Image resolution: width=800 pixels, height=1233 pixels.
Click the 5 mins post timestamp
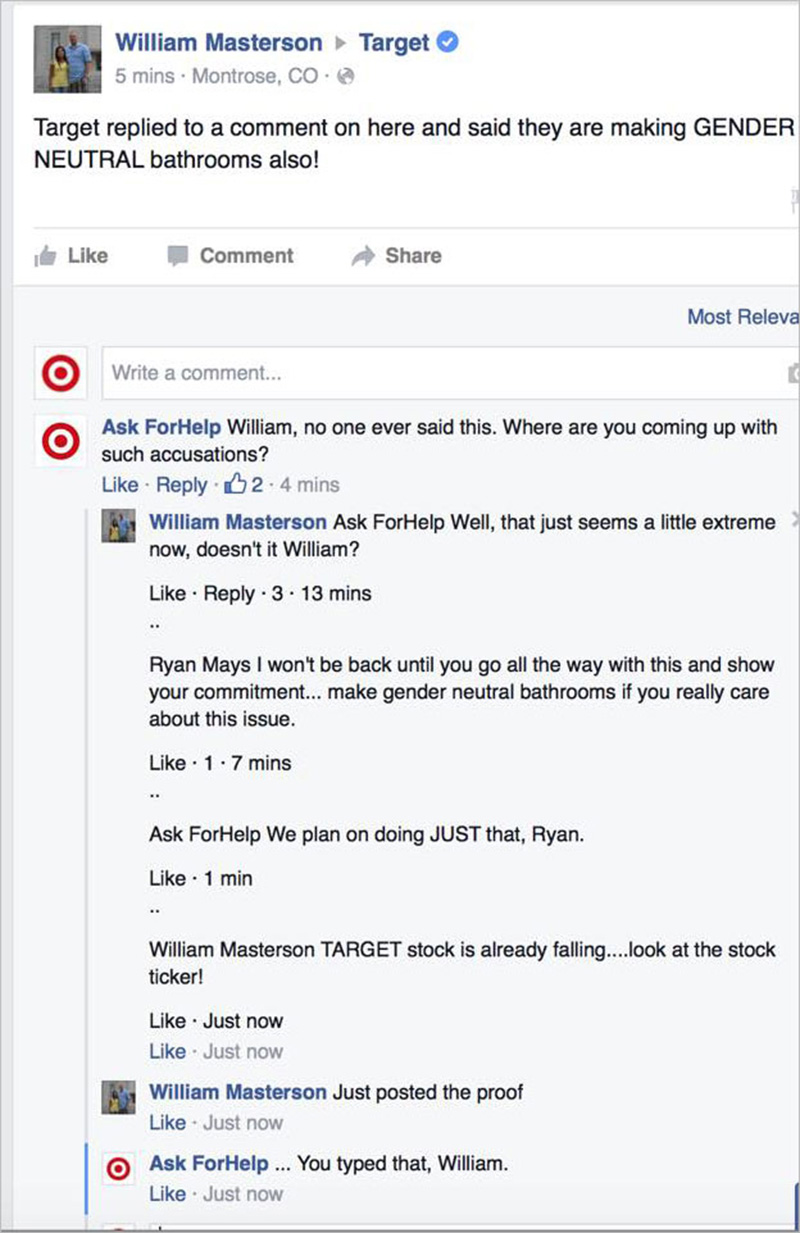coord(145,75)
